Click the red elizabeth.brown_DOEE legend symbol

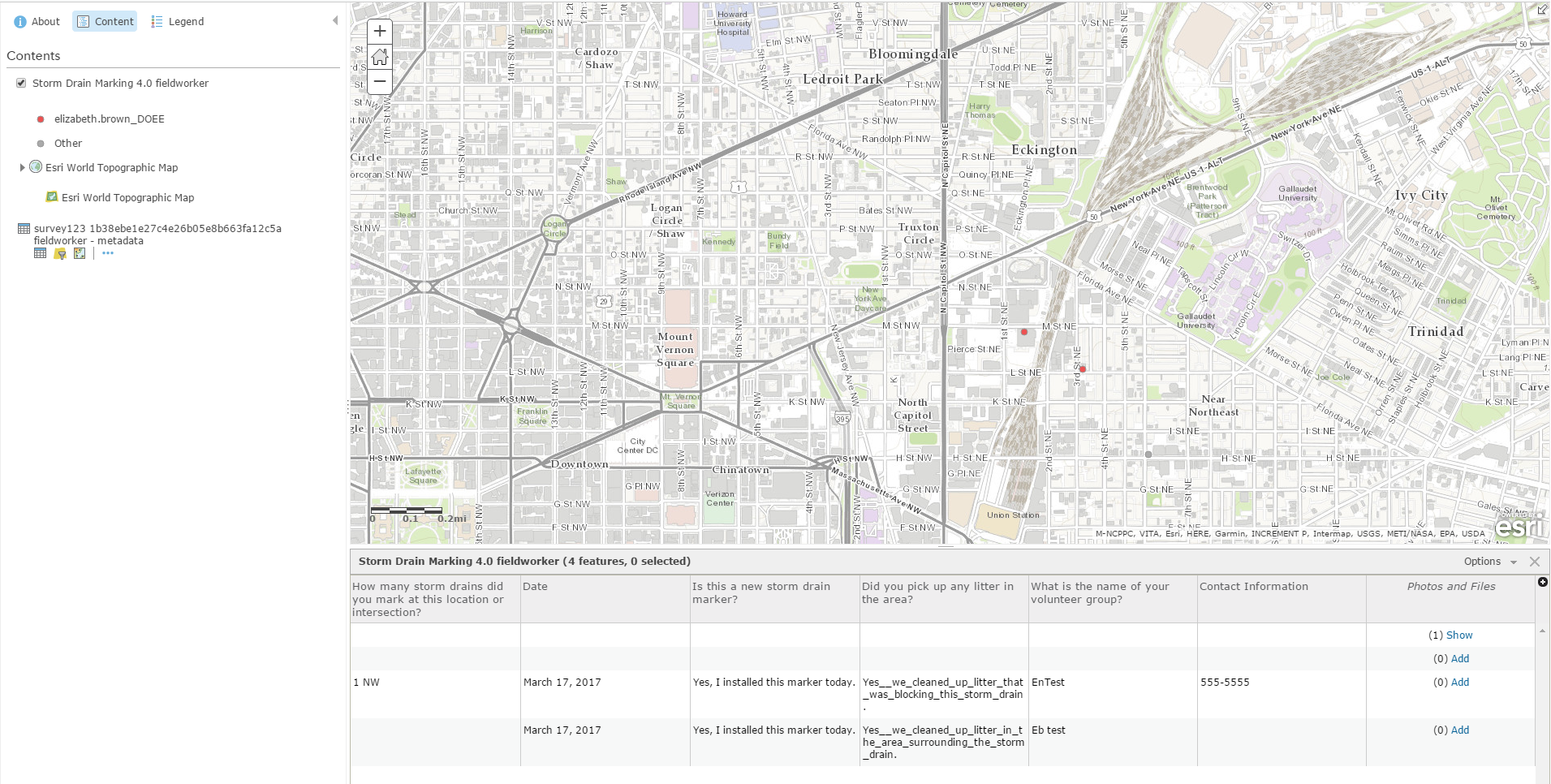[x=41, y=119]
